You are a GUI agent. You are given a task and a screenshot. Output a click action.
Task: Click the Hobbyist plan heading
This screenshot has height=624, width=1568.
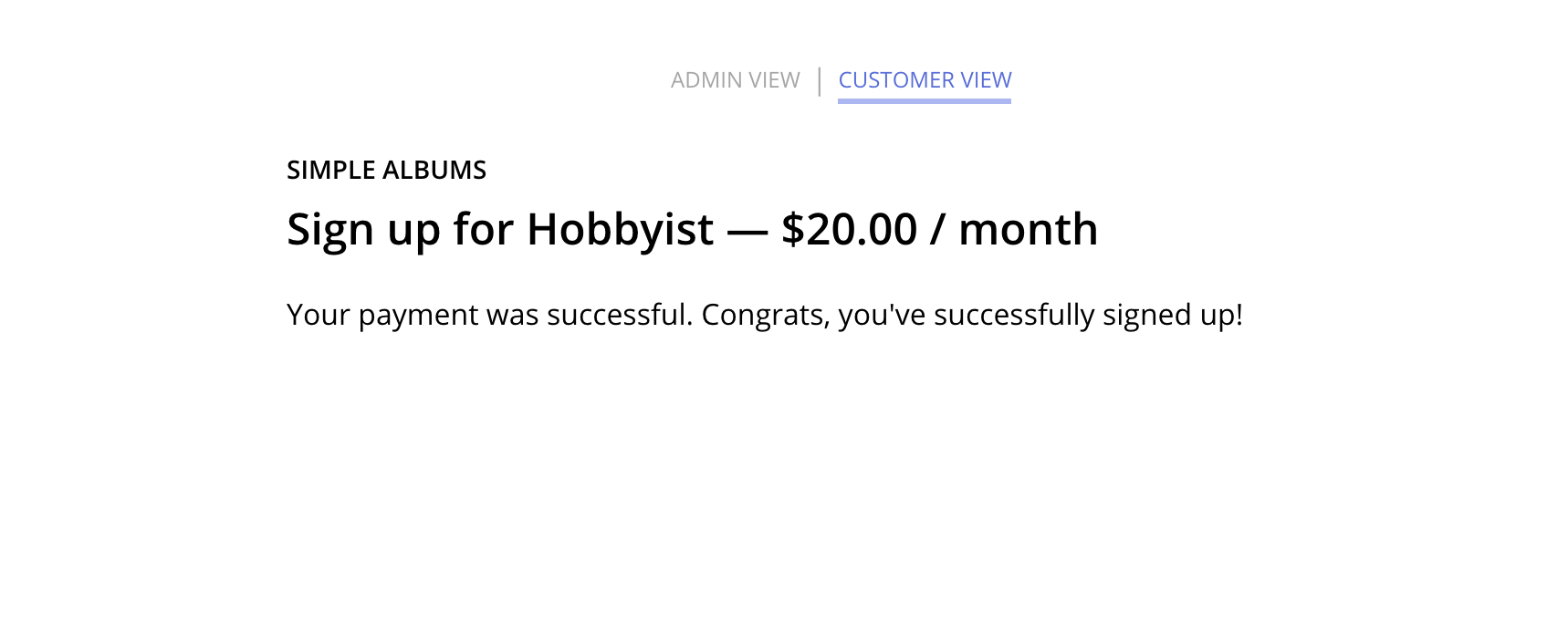pyautogui.click(x=692, y=230)
